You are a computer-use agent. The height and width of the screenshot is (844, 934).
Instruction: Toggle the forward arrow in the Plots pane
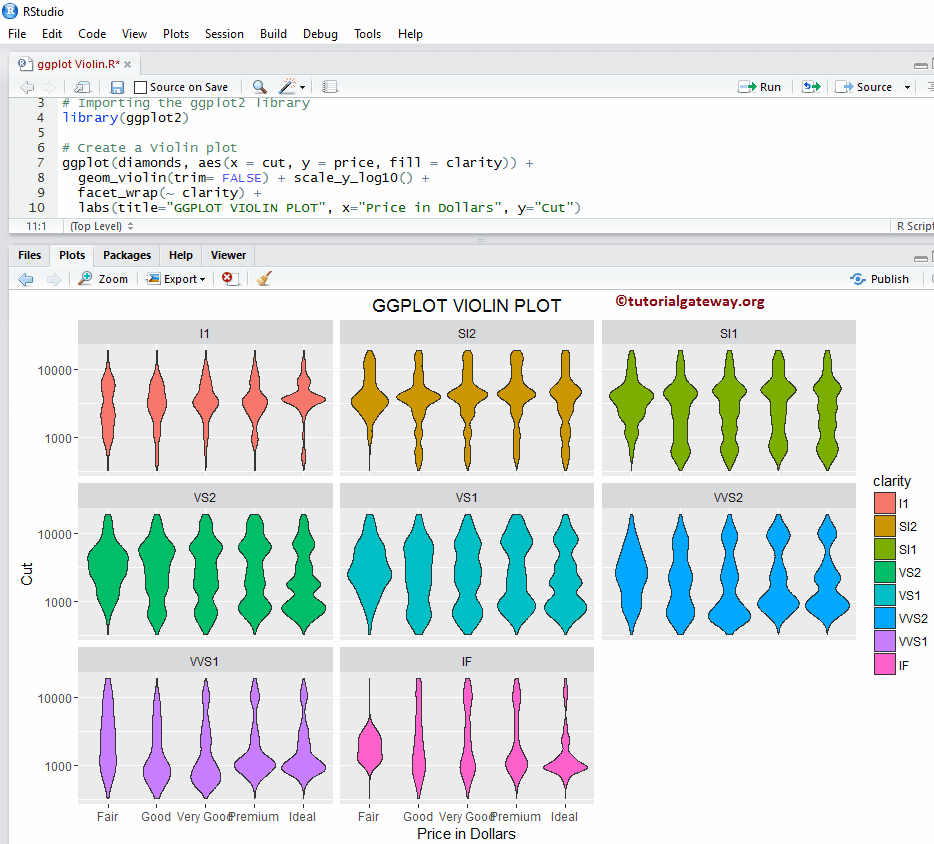pos(52,278)
